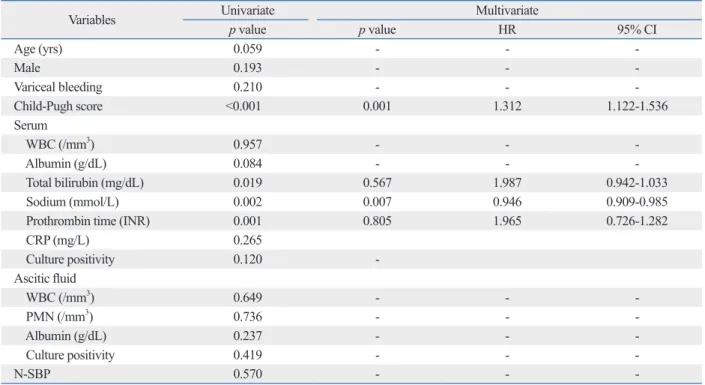
Task: Click the 0.084 serum albumin value
Action: (247, 164)
